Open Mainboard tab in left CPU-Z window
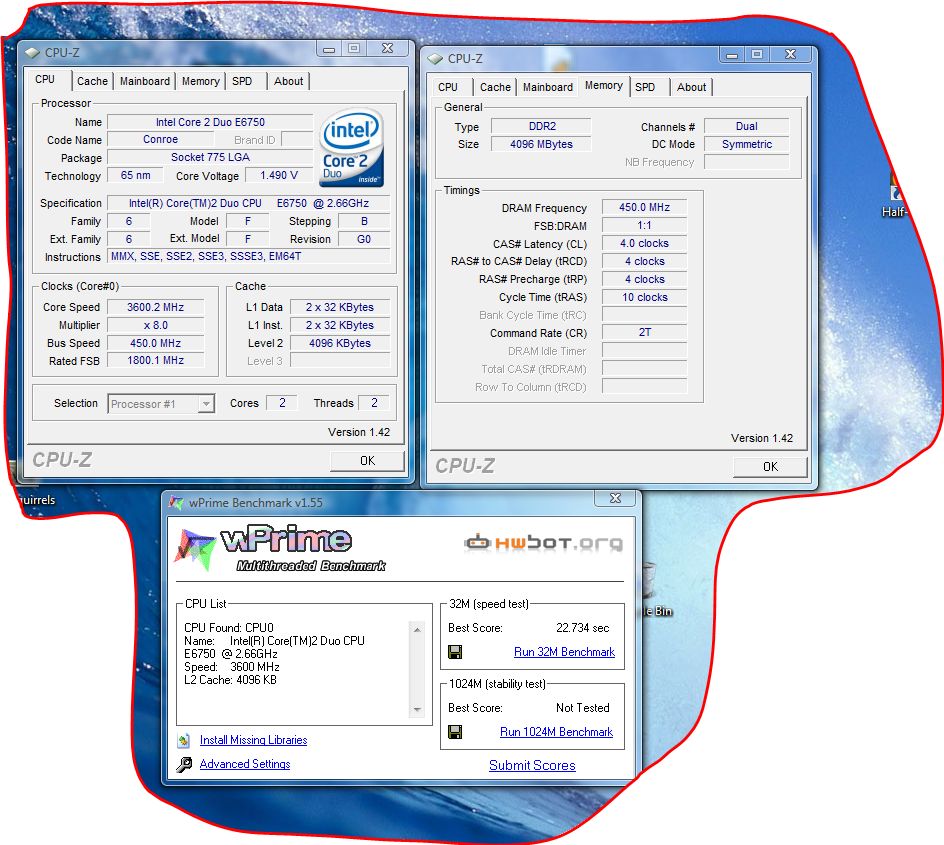 pos(144,81)
